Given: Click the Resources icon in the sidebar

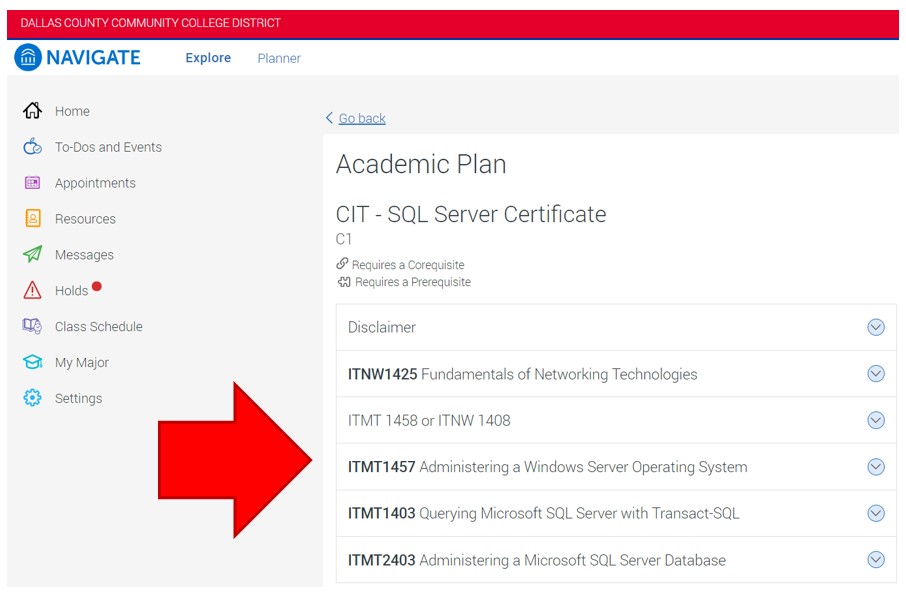Looking at the screenshot, I should (x=32, y=218).
